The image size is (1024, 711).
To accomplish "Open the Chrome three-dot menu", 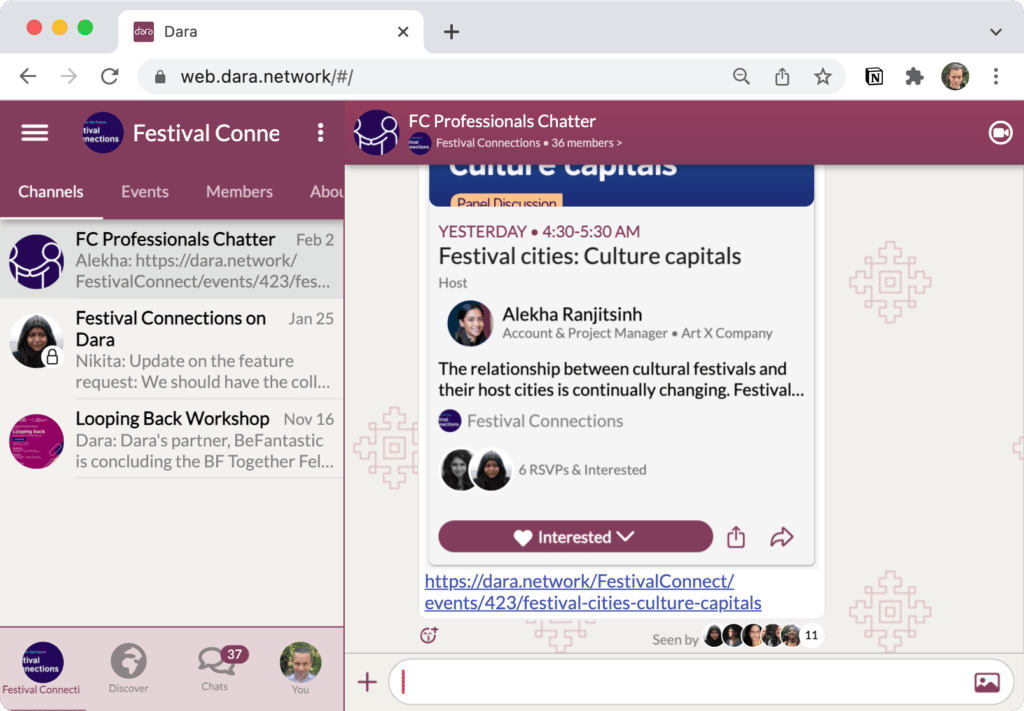I will [995, 76].
